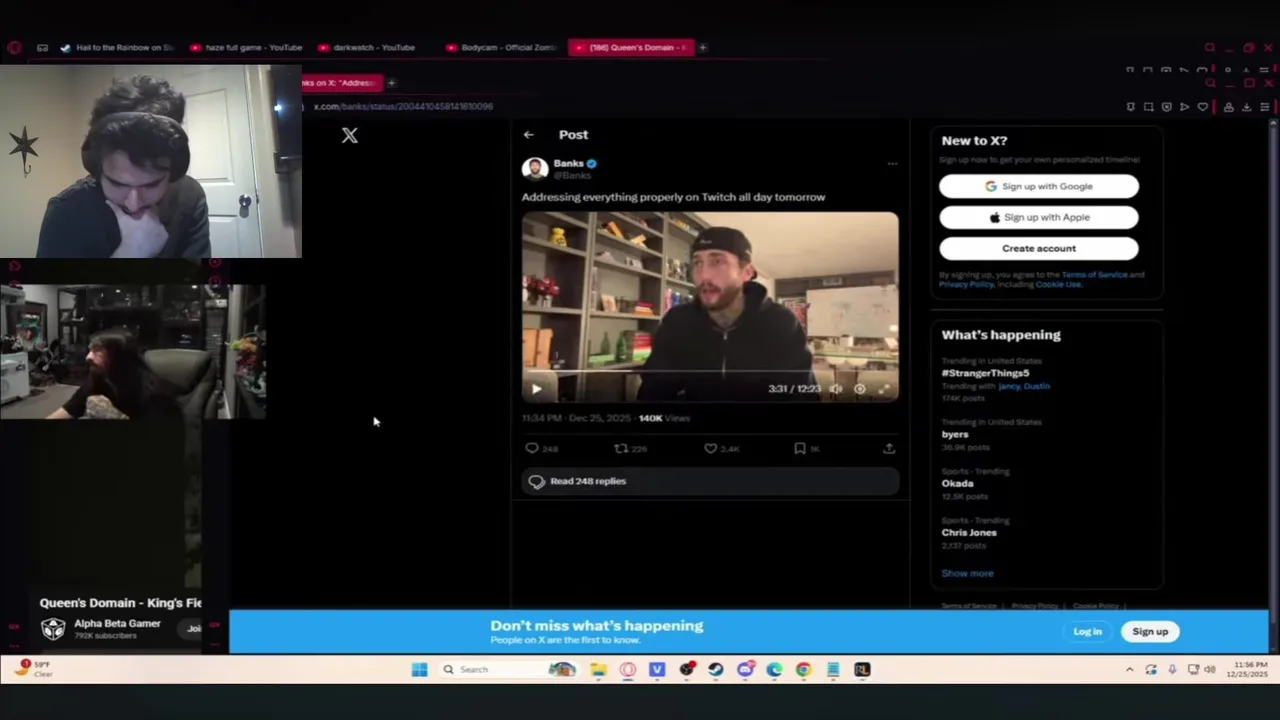Open OBS Studio from the taskbar
Viewport: 1280px width, 720px height.
coord(686,670)
